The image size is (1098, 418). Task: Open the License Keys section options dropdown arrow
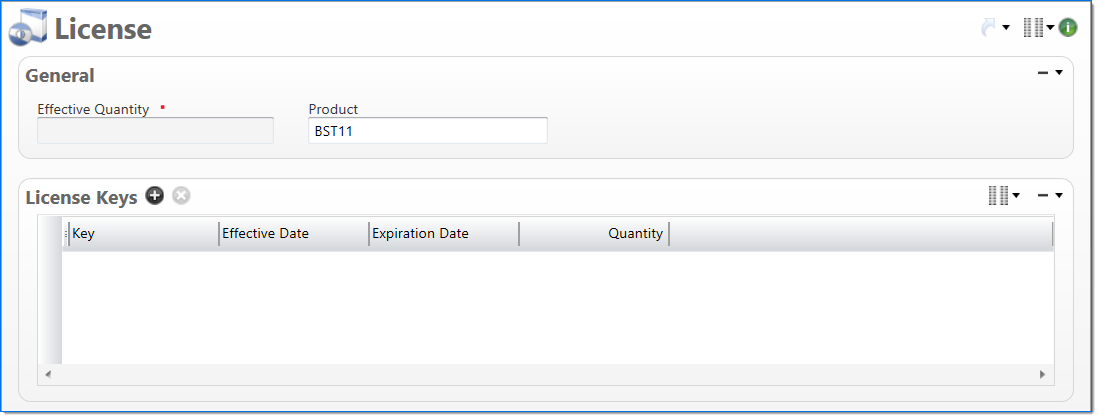tap(1059, 196)
